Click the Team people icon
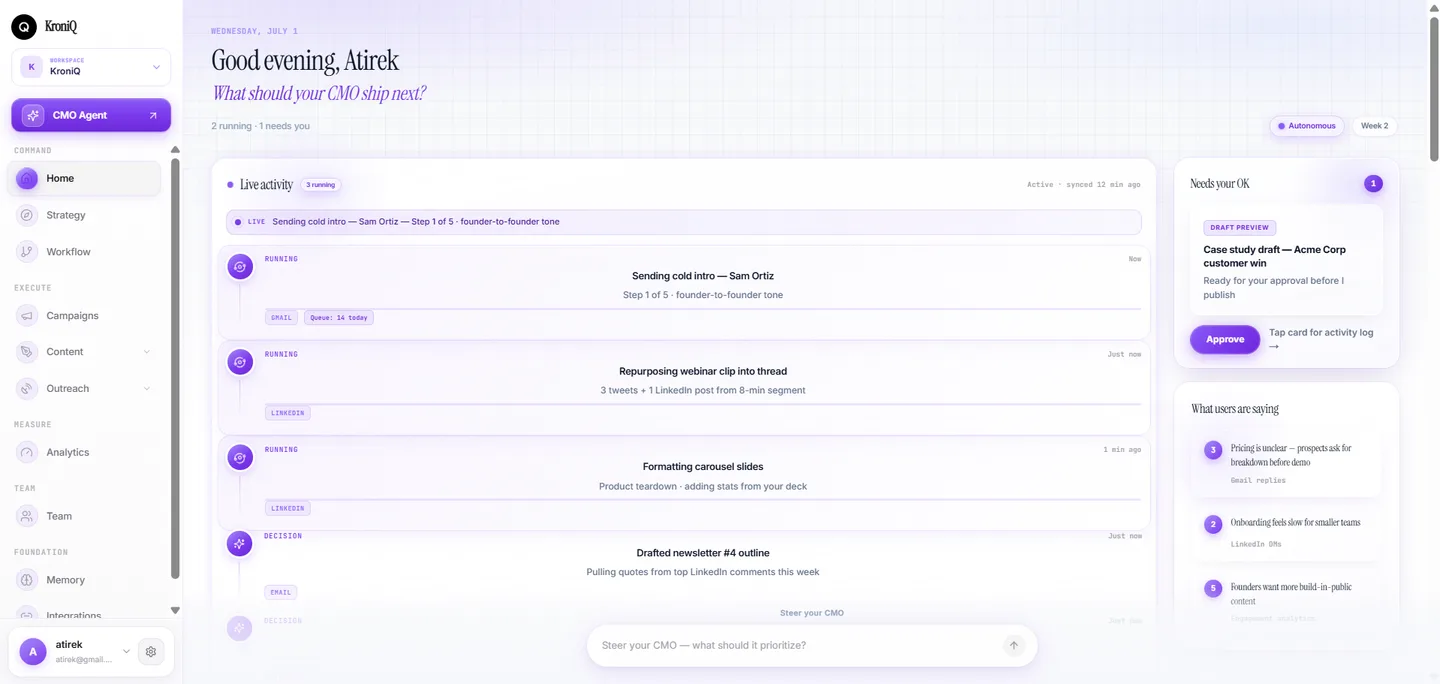Screen dimensions: 1440x684 click(x=27, y=516)
